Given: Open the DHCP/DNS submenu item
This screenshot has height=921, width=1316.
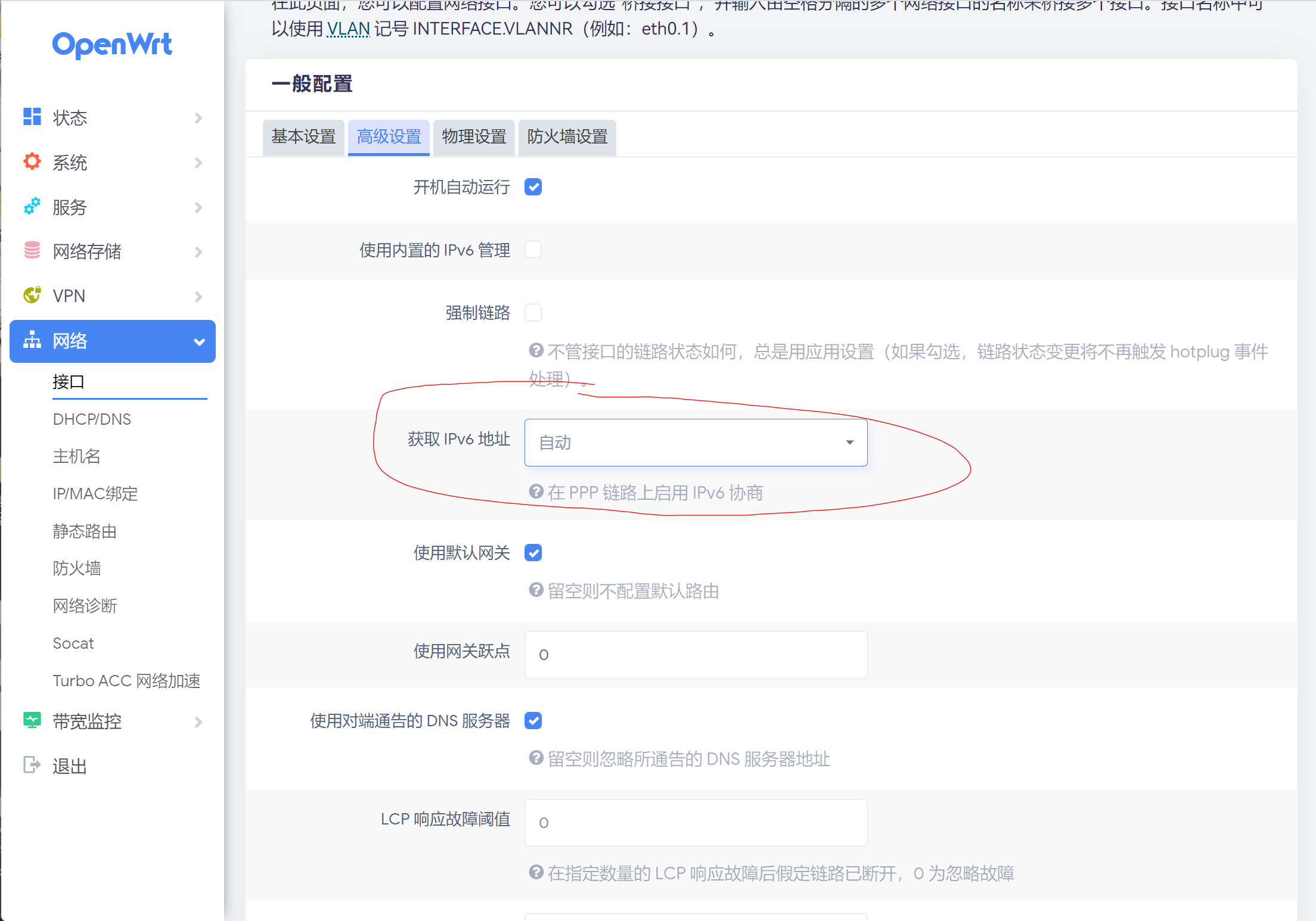Looking at the screenshot, I should [92, 419].
